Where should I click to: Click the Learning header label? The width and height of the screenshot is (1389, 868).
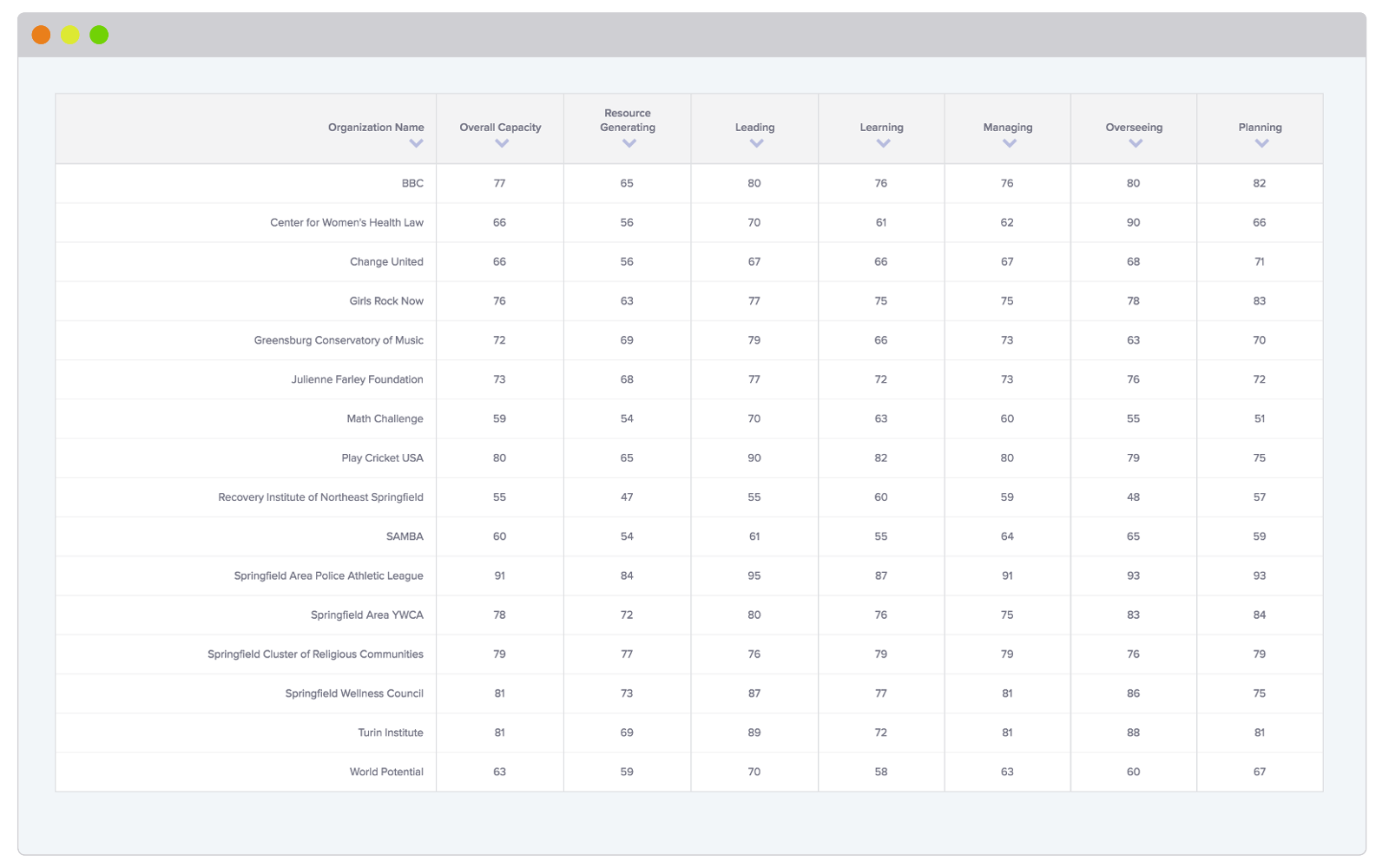click(x=881, y=128)
